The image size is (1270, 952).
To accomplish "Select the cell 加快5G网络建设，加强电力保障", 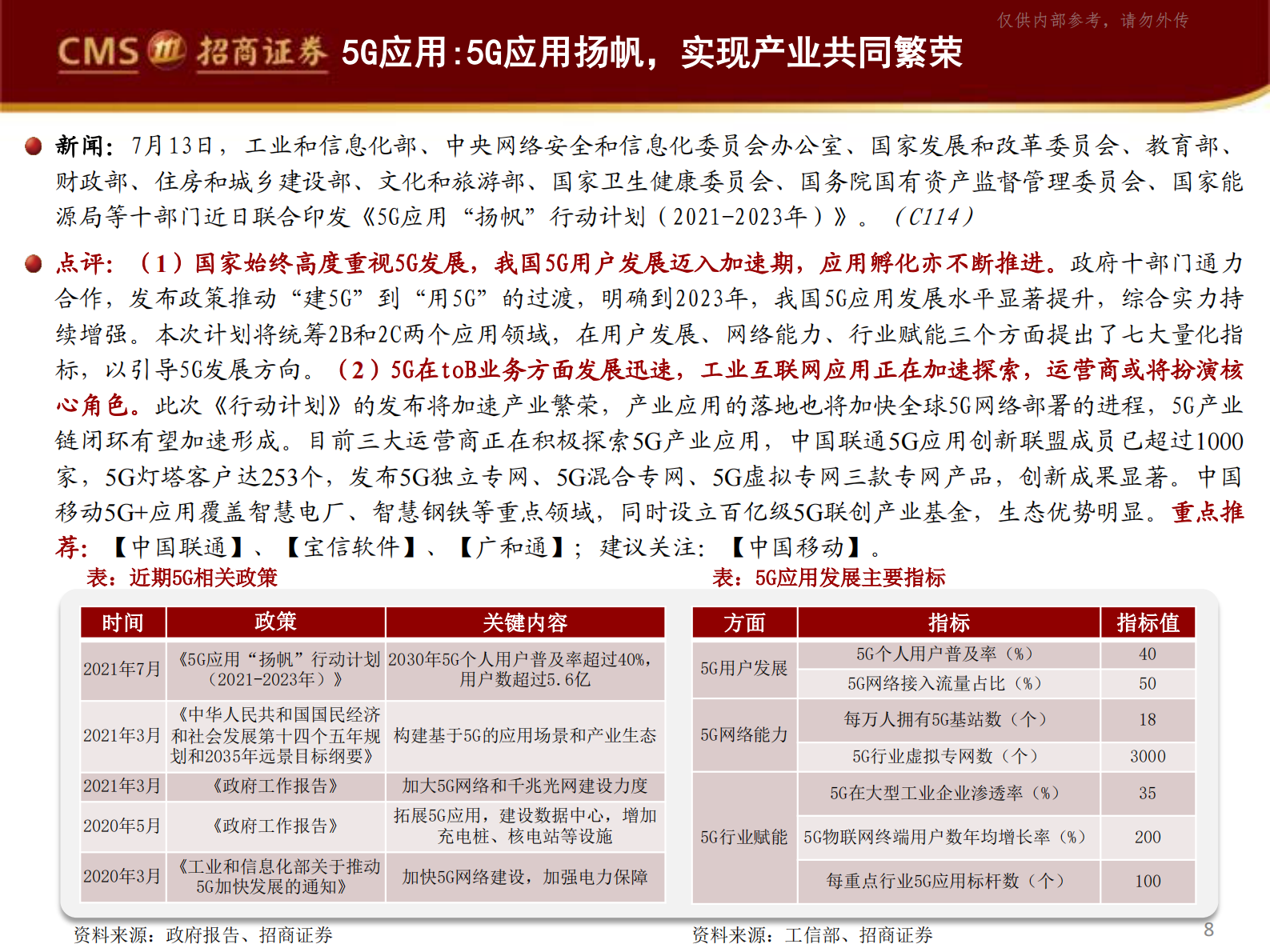I will point(525,877).
